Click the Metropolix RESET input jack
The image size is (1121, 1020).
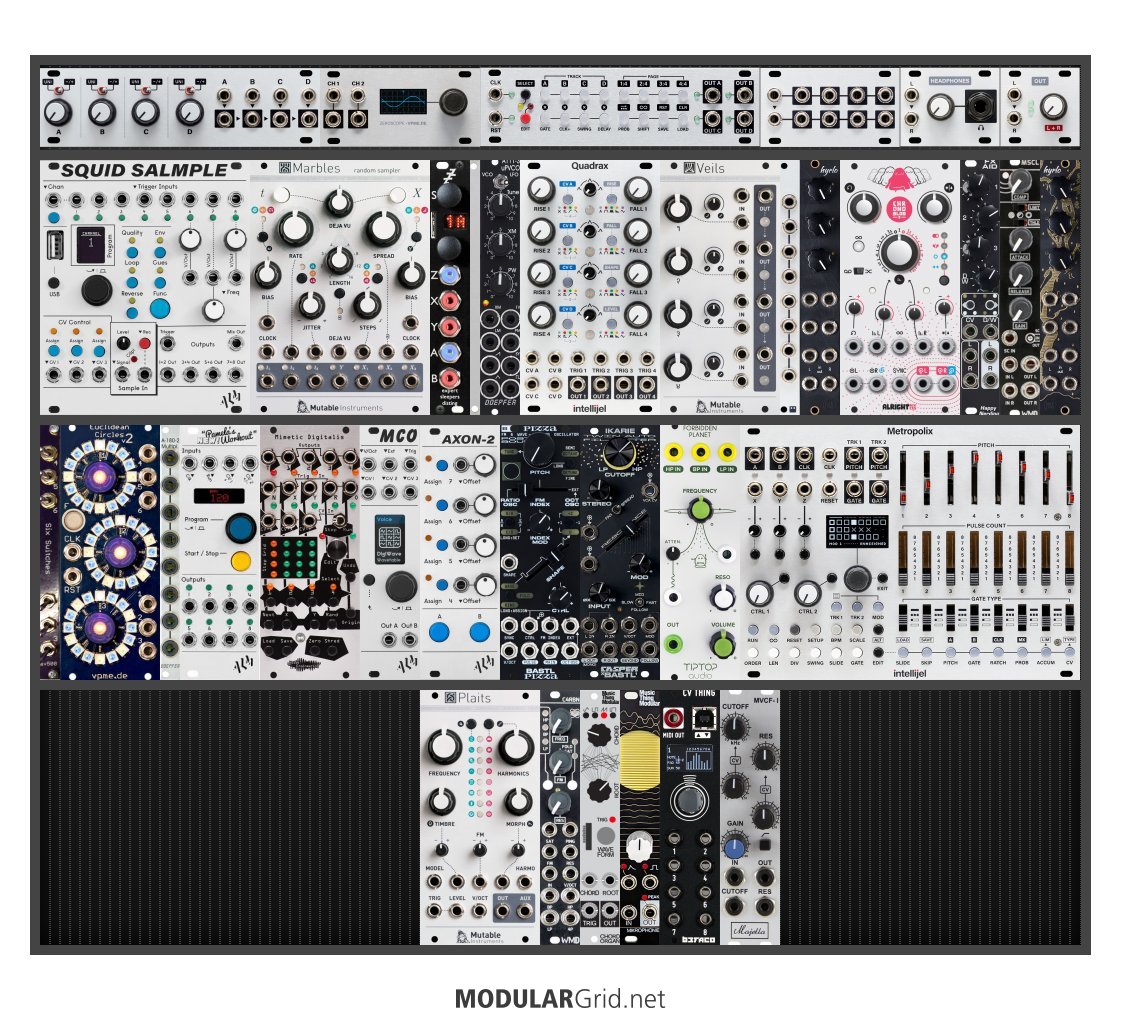pyautogui.click(x=829, y=489)
